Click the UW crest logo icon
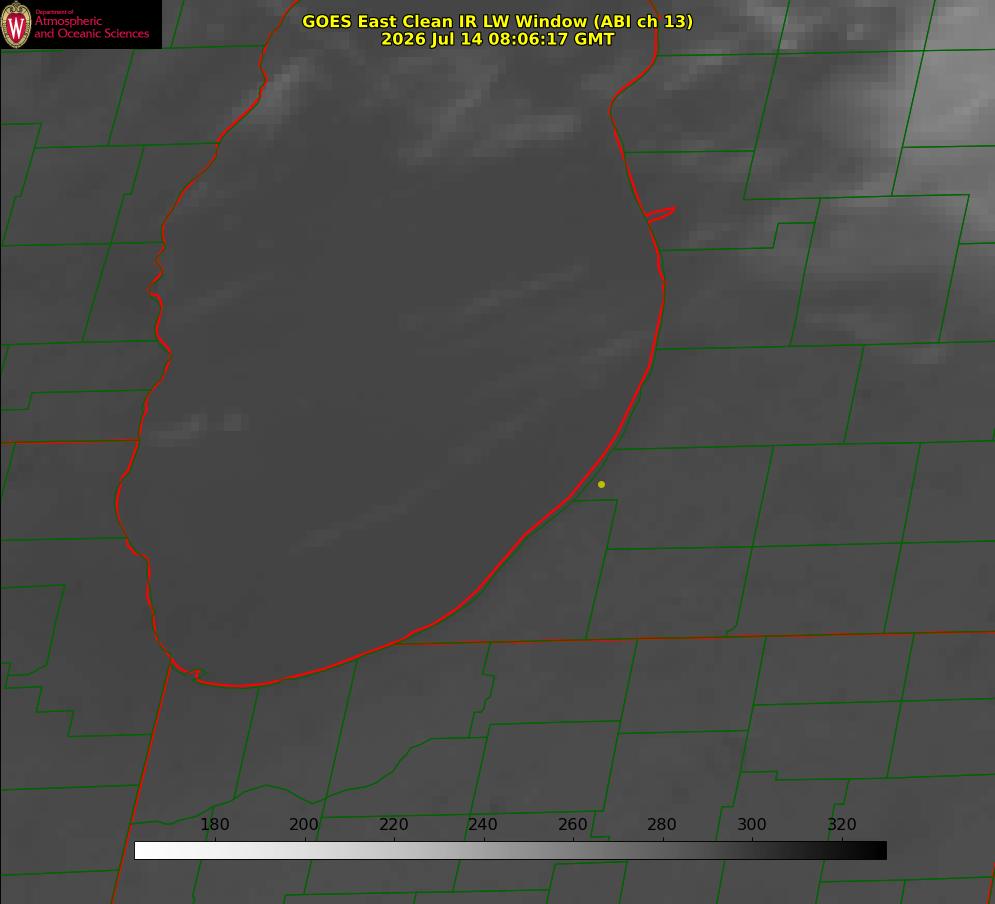Viewport: 995px width, 904px height. coord(16,24)
